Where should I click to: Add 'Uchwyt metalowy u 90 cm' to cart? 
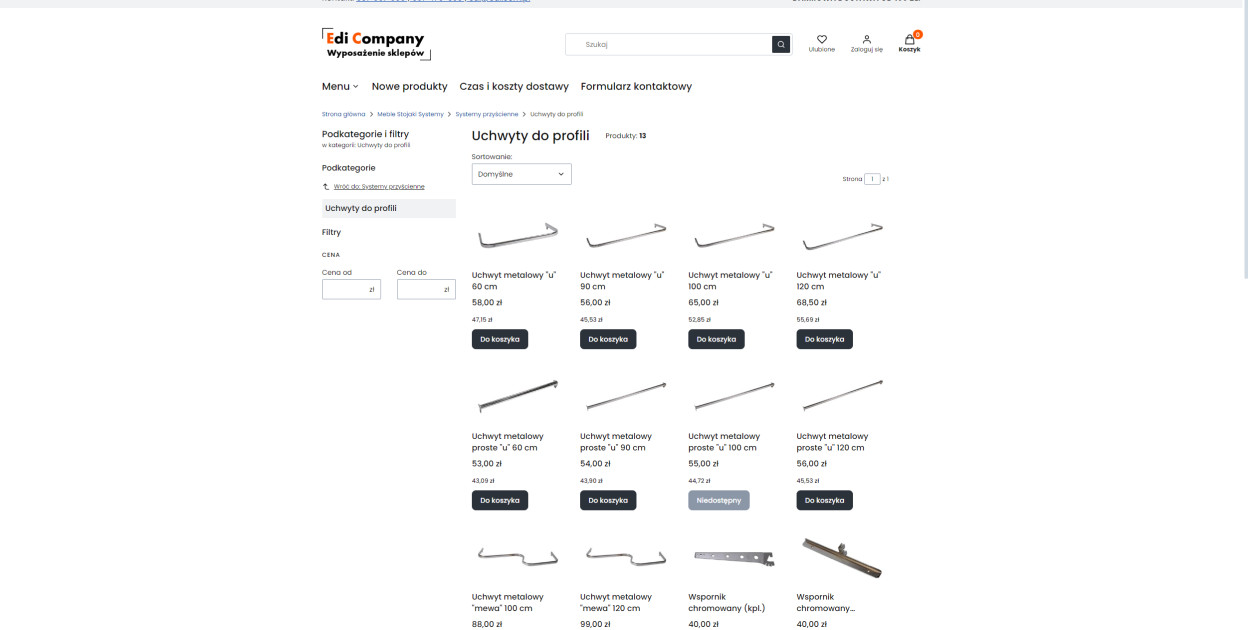tap(608, 339)
